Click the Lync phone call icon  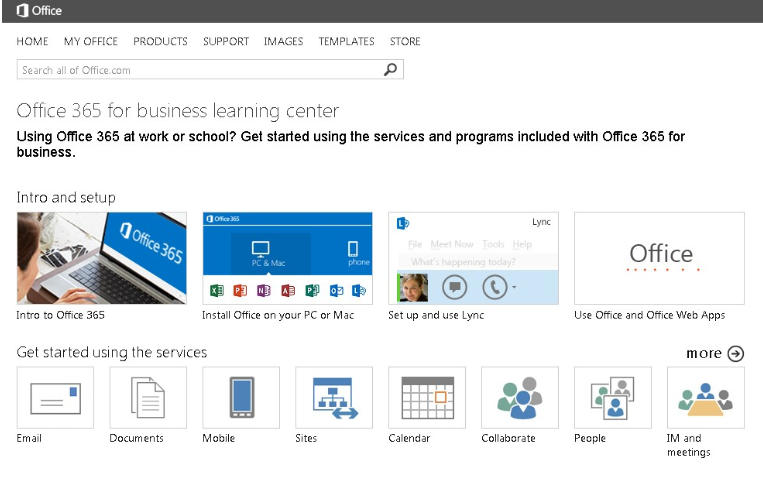point(494,287)
